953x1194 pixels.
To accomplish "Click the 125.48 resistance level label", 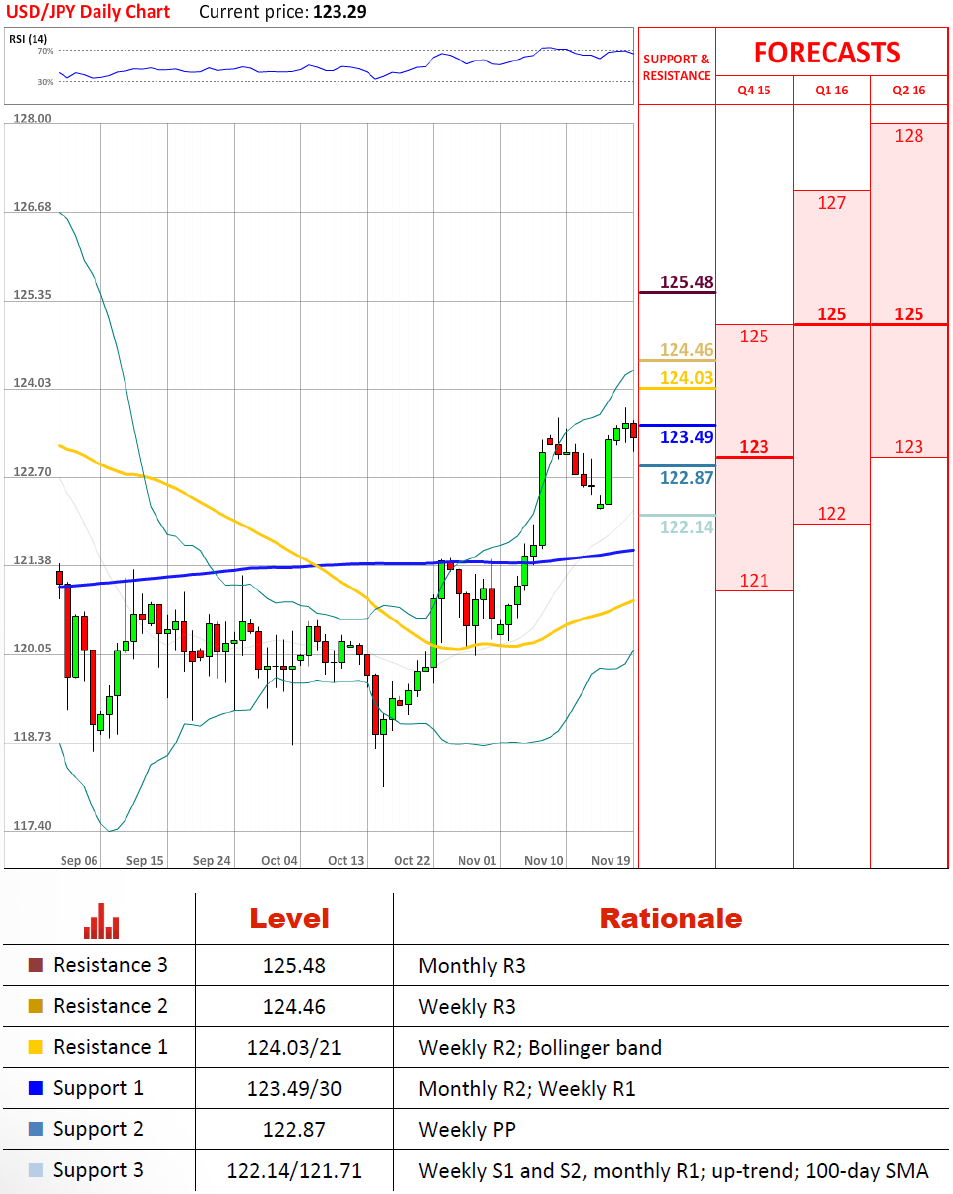I will tap(687, 282).
